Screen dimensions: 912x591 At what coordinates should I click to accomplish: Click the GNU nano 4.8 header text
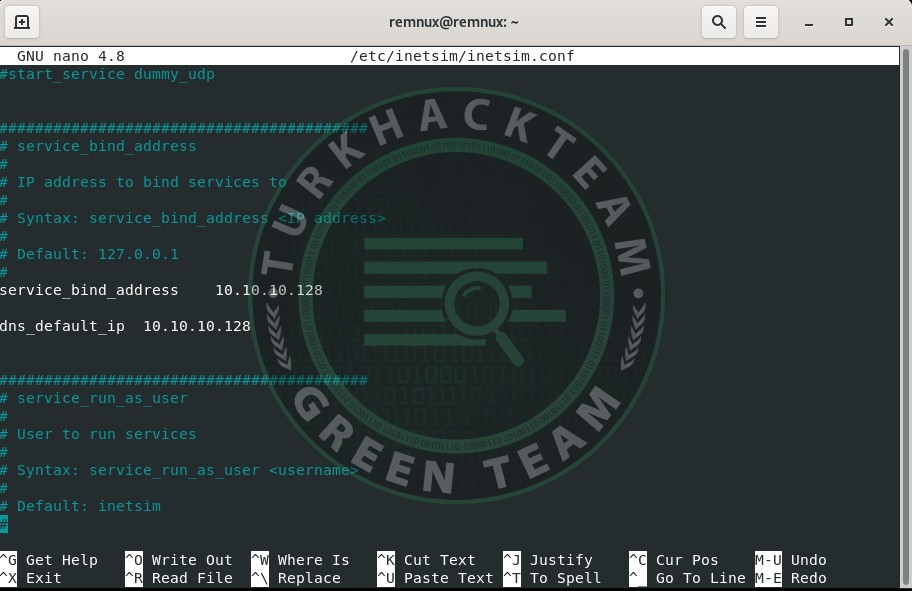tap(71, 56)
